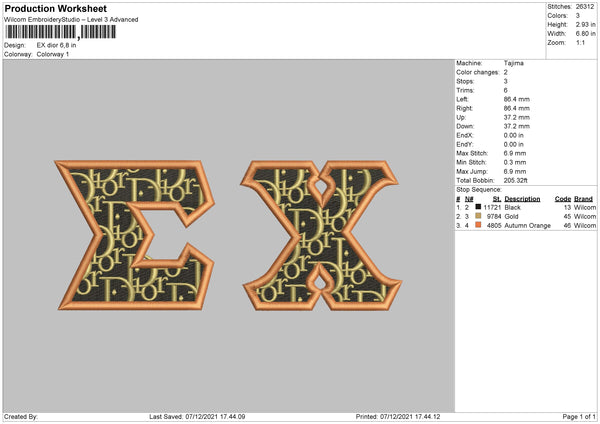
Task: Select the "Colorway 1" value
Action: click(53, 54)
